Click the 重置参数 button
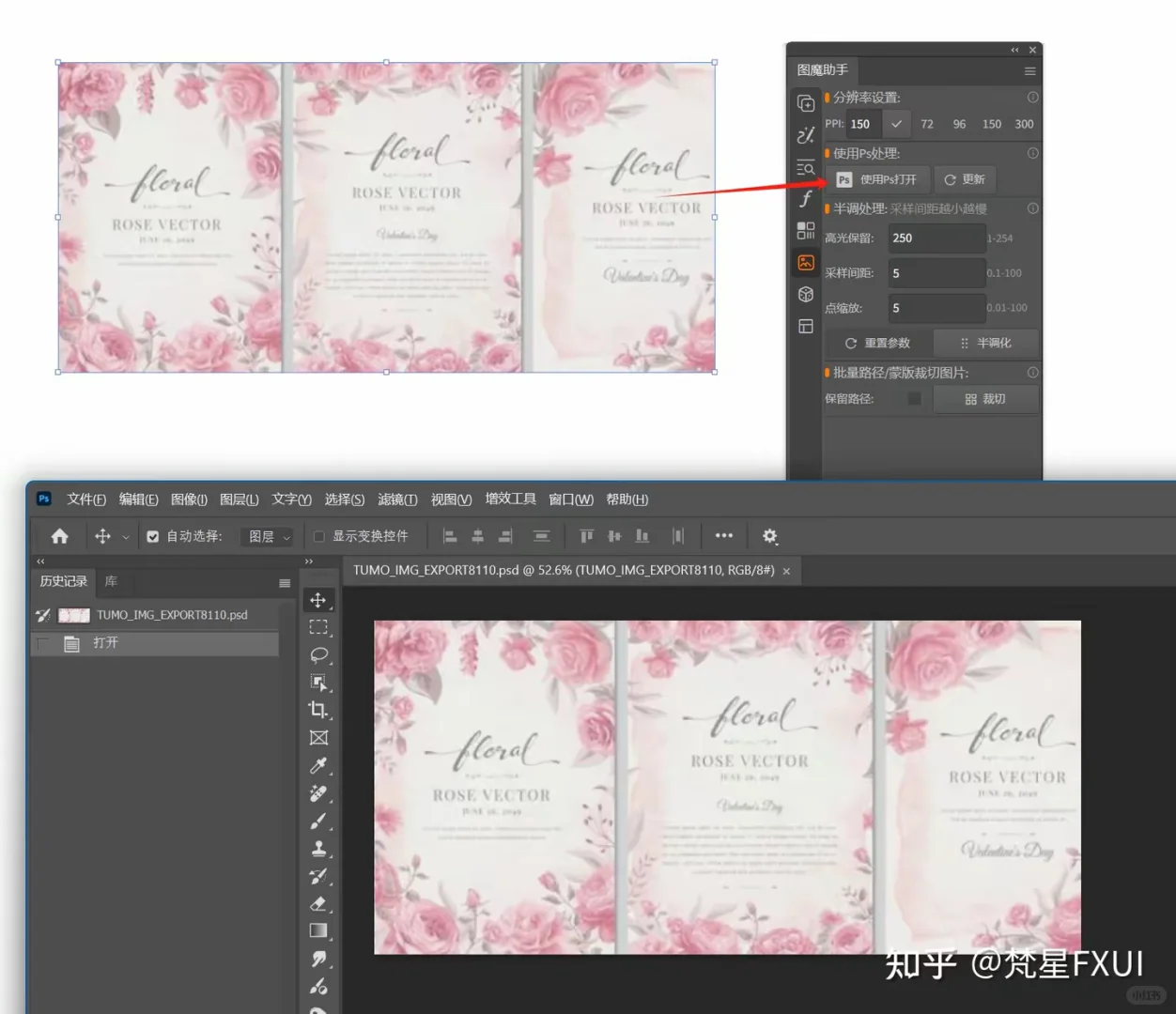This screenshot has width=1176, height=1014. tap(878, 343)
